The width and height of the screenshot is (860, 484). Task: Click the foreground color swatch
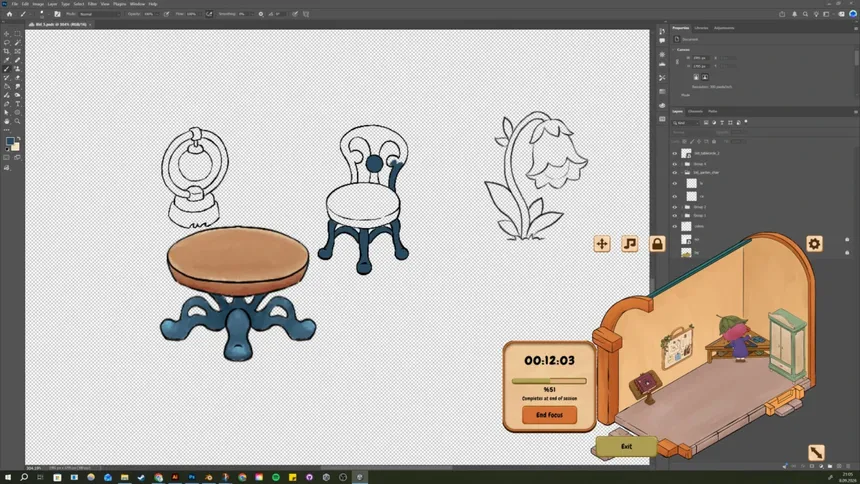click(9, 142)
